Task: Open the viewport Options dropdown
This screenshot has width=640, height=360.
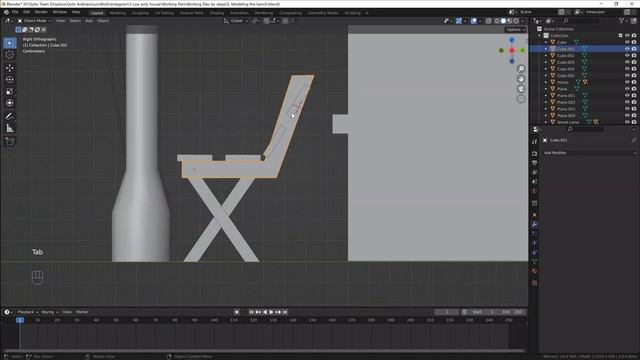Action: coord(516,29)
